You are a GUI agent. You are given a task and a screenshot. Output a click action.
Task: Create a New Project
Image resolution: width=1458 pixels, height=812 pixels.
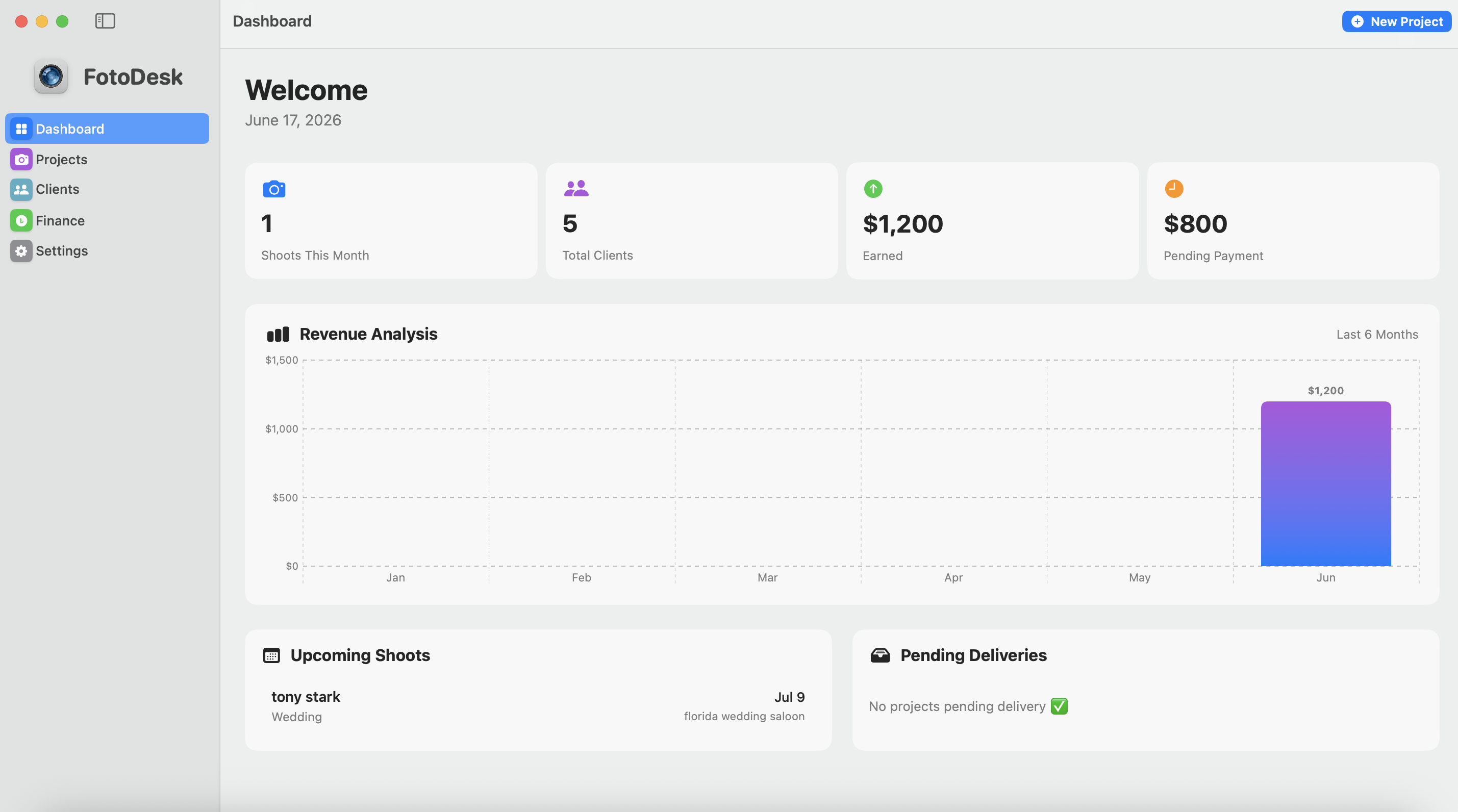tap(1396, 21)
